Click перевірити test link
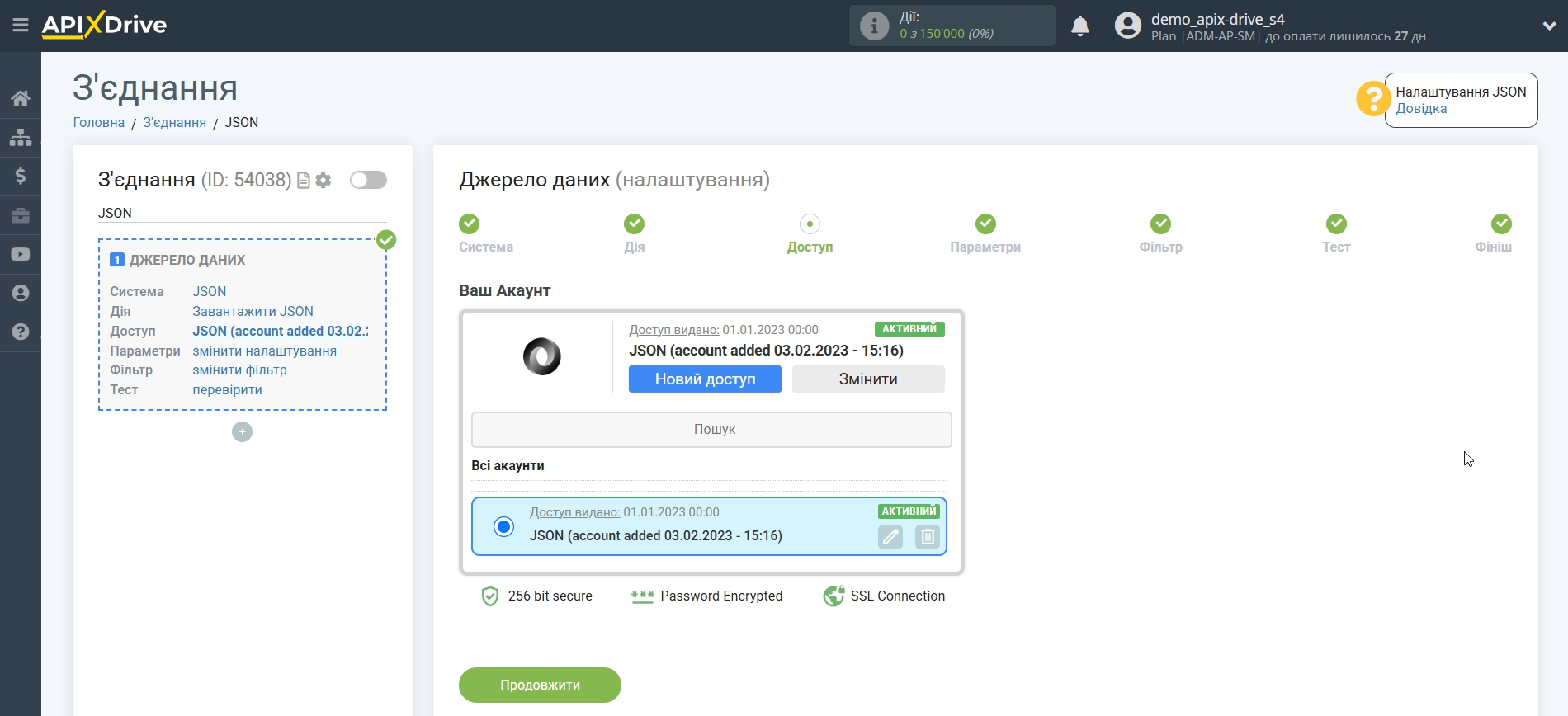The image size is (1568, 716). 227,389
